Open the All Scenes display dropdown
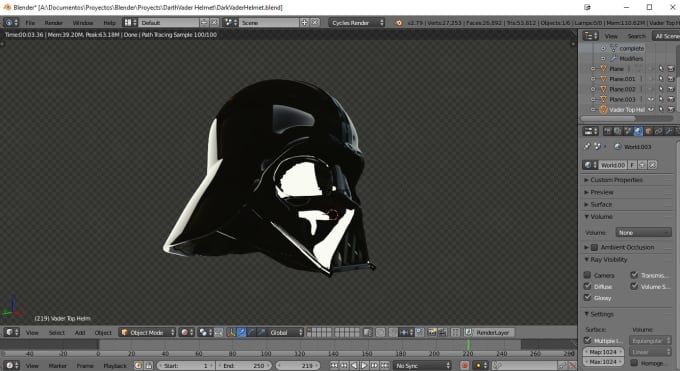This screenshot has height=371, width=680. 666,36
